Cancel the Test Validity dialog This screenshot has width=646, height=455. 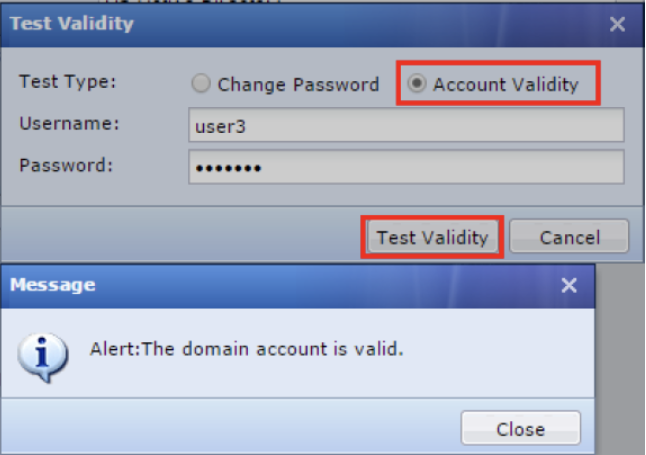tap(569, 237)
